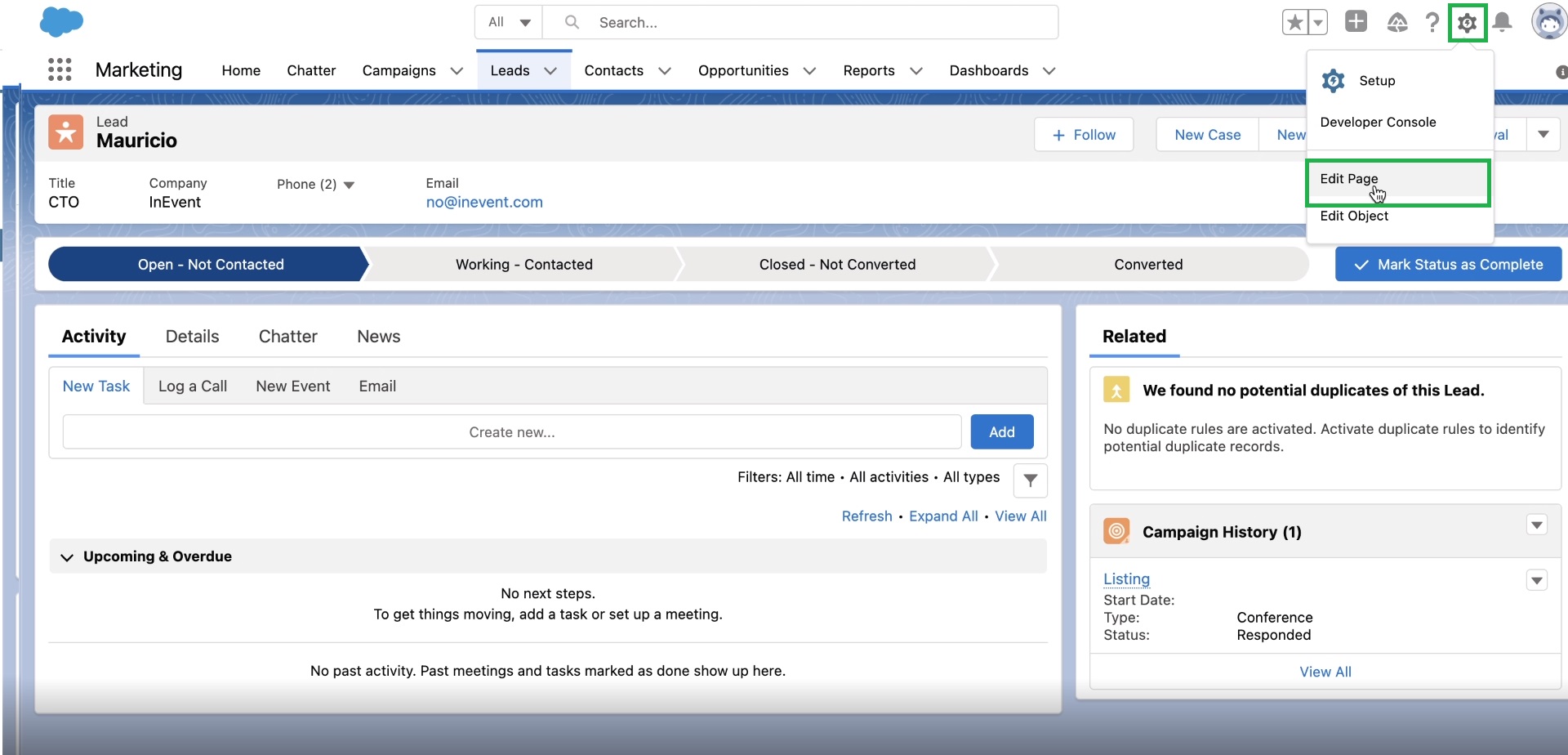Open the user profile avatar
The width and height of the screenshot is (1568, 755).
[x=1549, y=22]
